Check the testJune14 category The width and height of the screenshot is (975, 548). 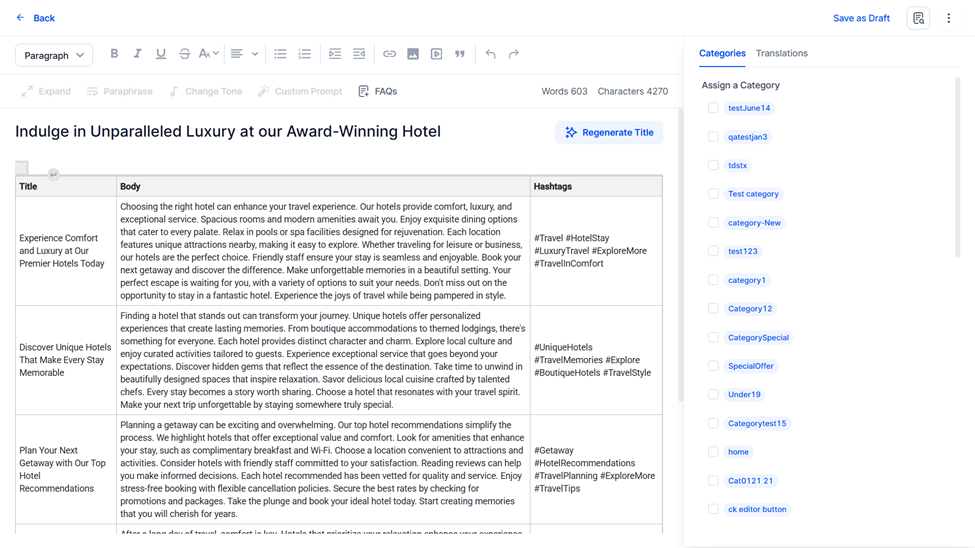click(713, 108)
